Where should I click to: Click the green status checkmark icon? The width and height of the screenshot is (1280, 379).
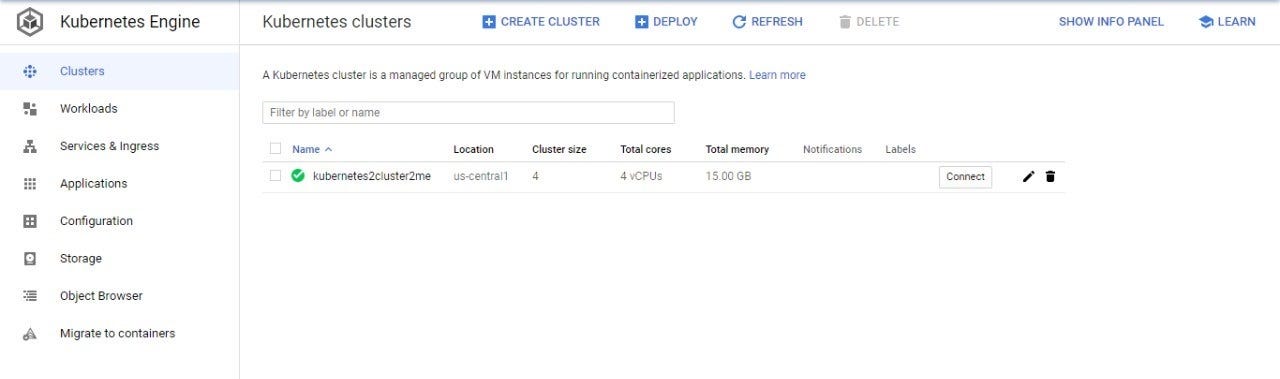click(298, 176)
